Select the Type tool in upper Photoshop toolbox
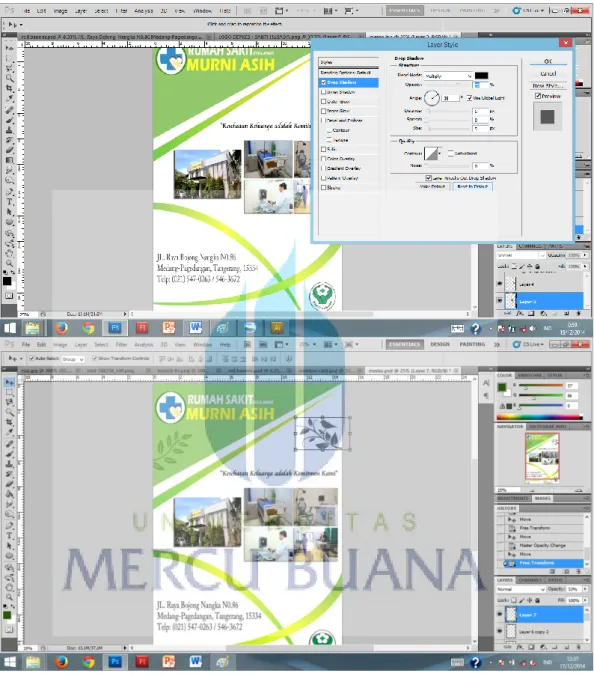 click(x=9, y=202)
